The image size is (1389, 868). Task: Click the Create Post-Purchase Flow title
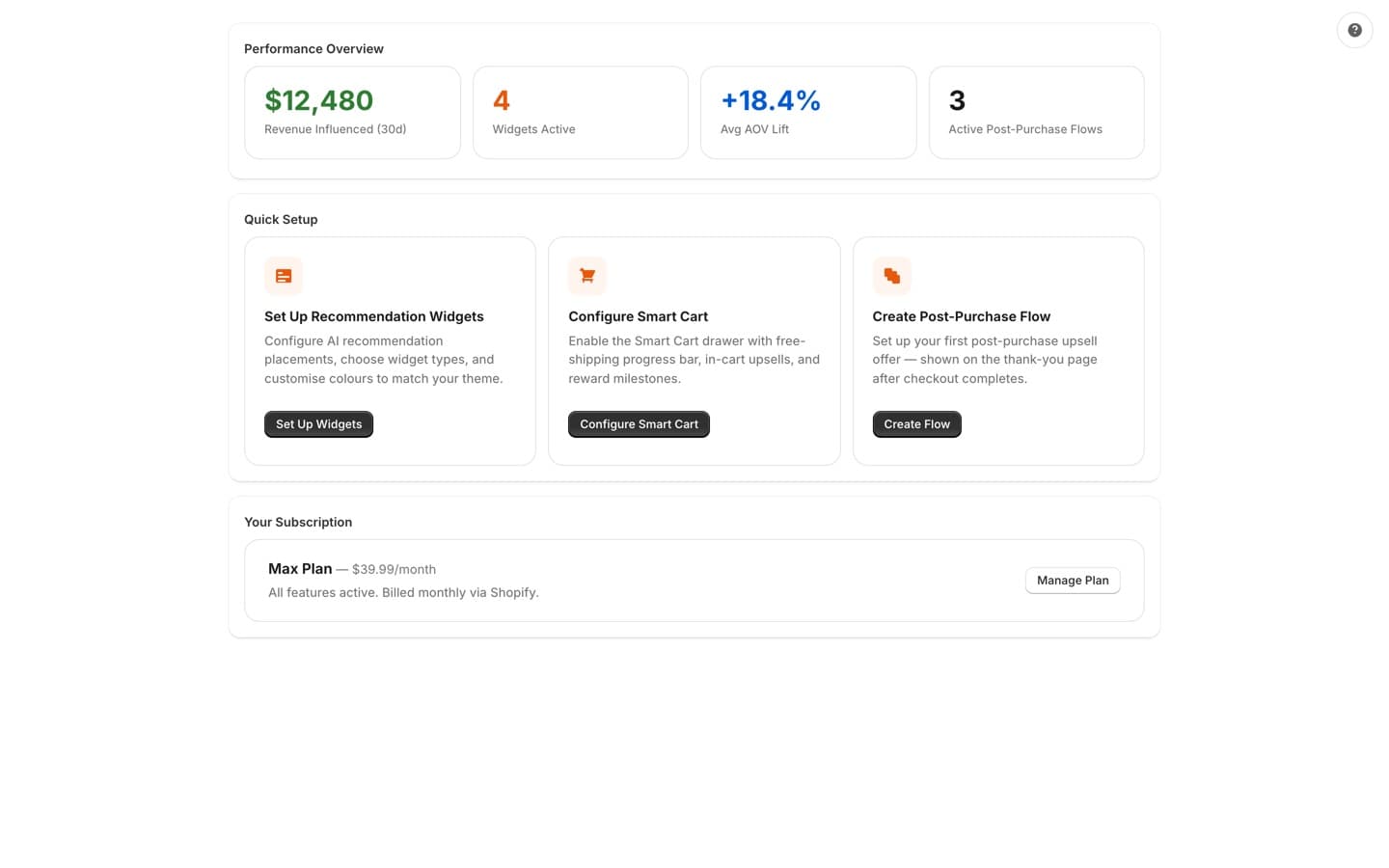click(x=962, y=316)
